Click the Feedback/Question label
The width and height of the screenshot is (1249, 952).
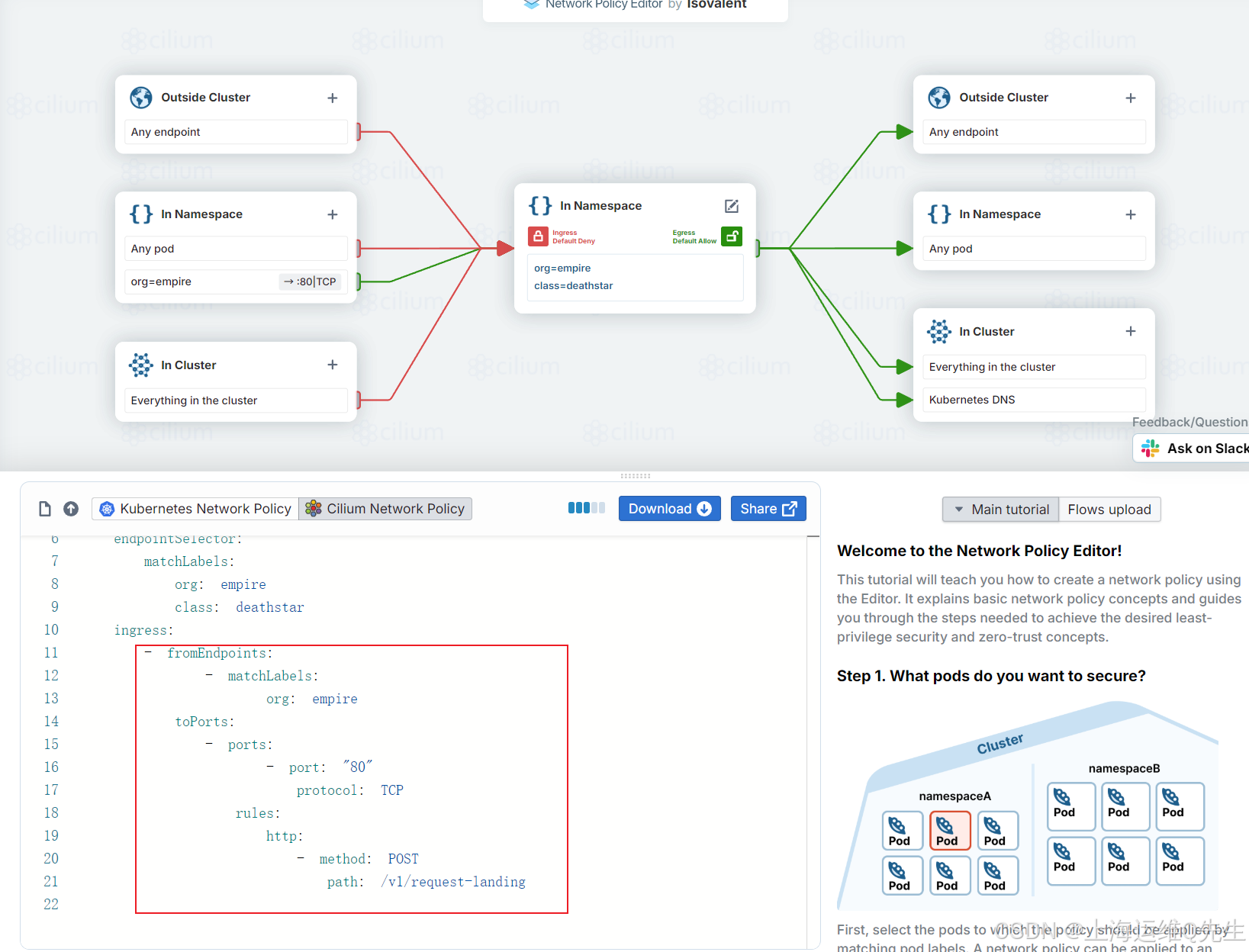[1190, 422]
